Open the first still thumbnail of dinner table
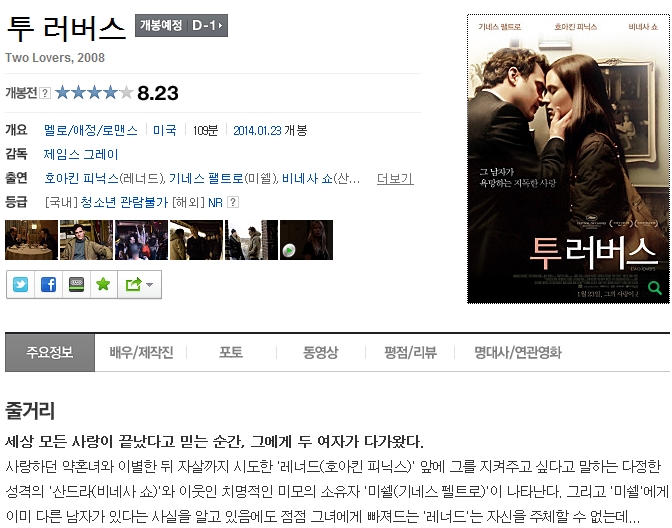The image size is (672, 528). pos(31,240)
